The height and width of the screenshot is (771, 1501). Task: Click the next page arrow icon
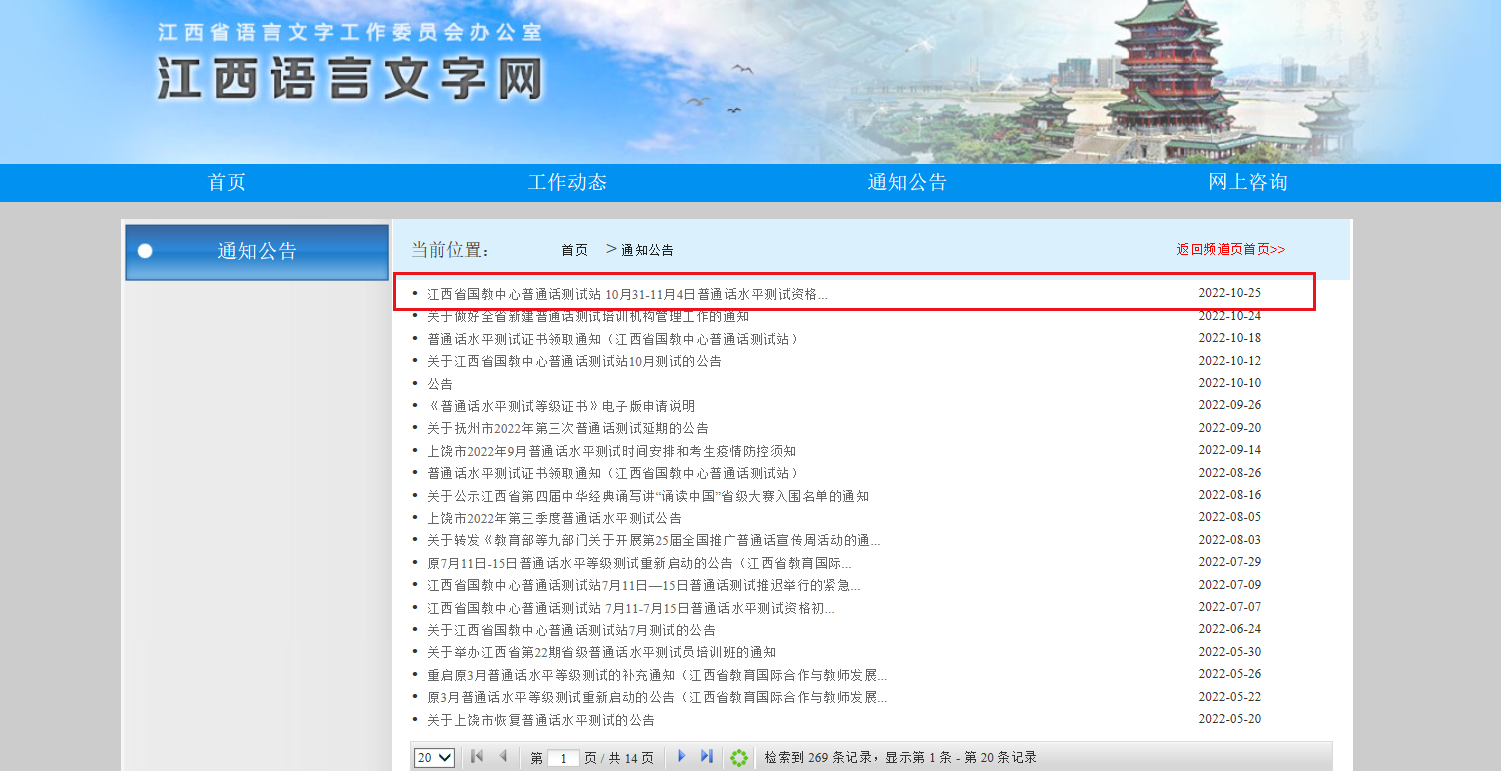point(682,757)
